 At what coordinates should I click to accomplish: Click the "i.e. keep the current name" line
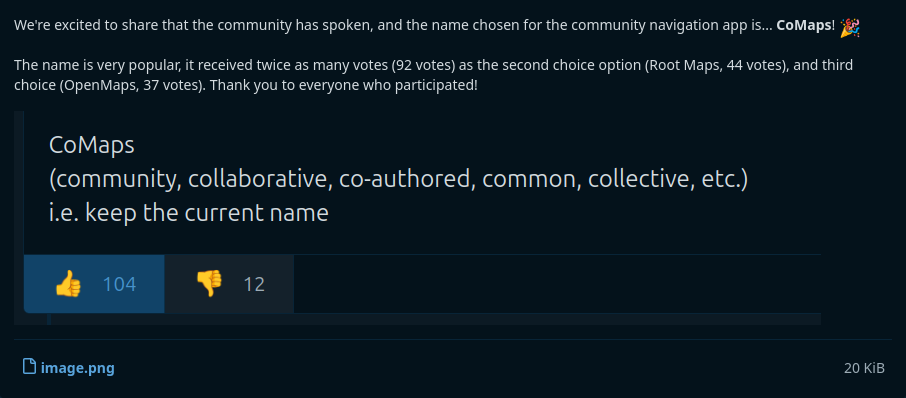point(189,213)
